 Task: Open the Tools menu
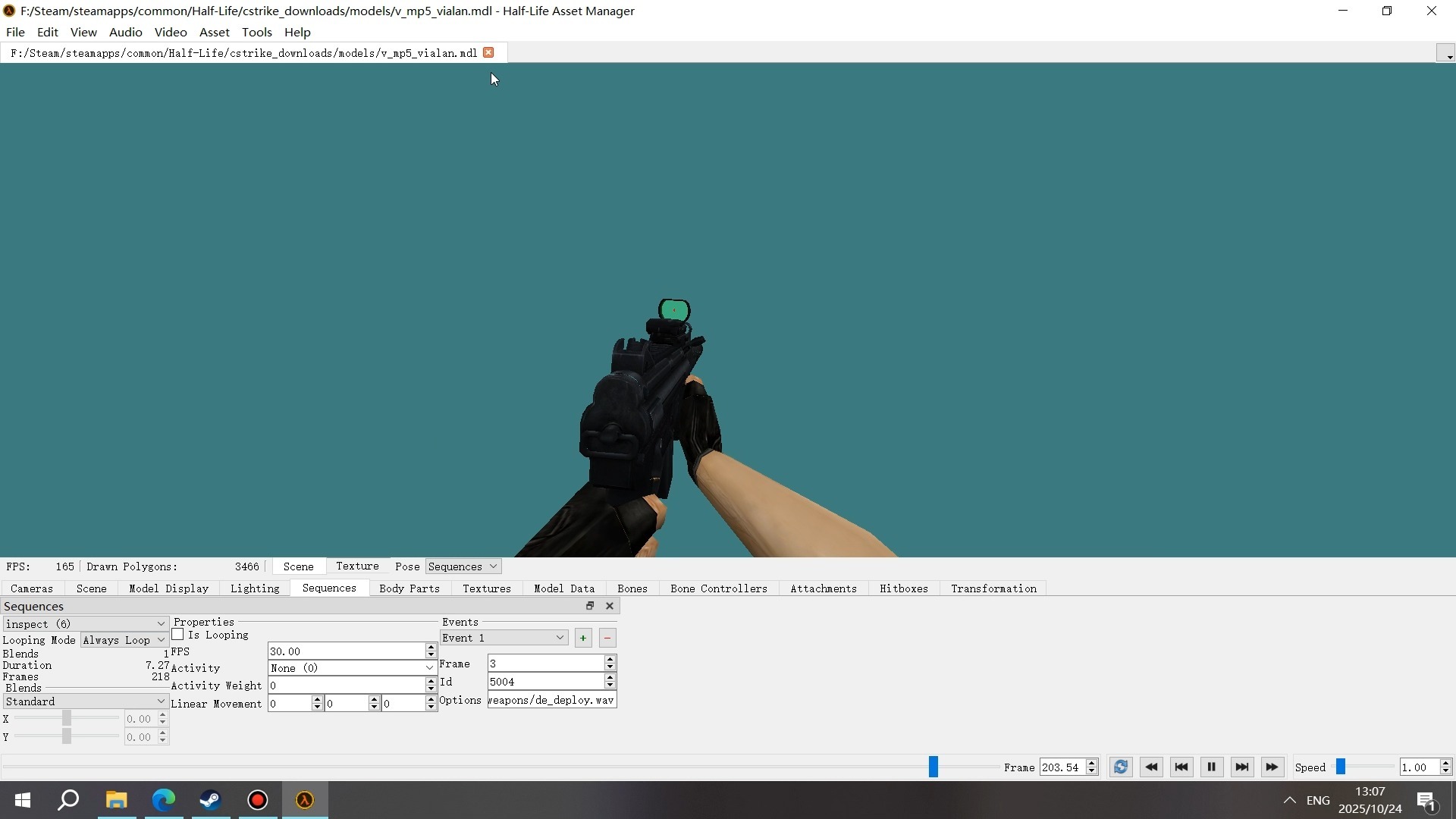tap(256, 32)
